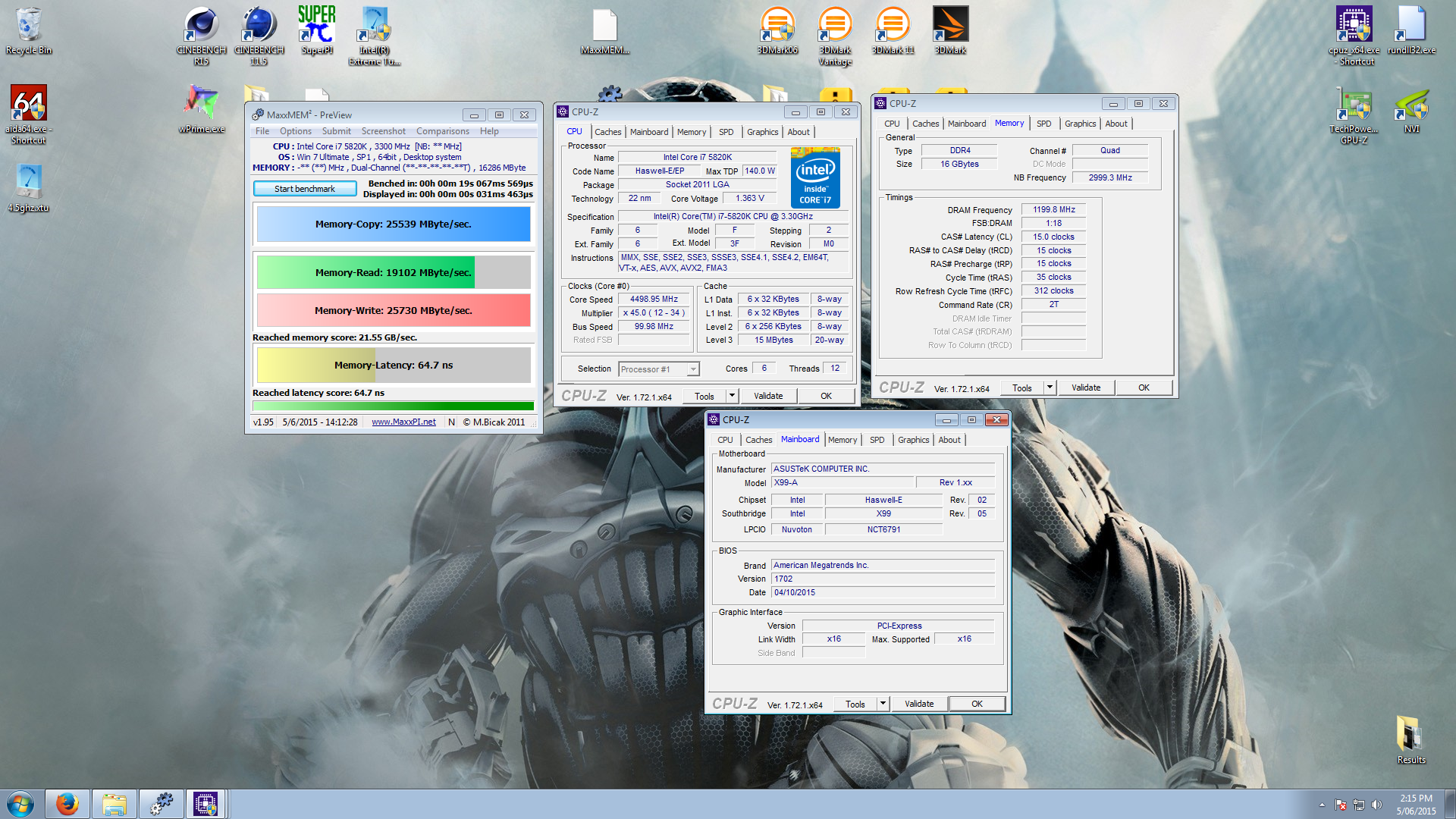Click the MaxxMEM title bar icon
The width and height of the screenshot is (1456, 819).
click(x=258, y=115)
